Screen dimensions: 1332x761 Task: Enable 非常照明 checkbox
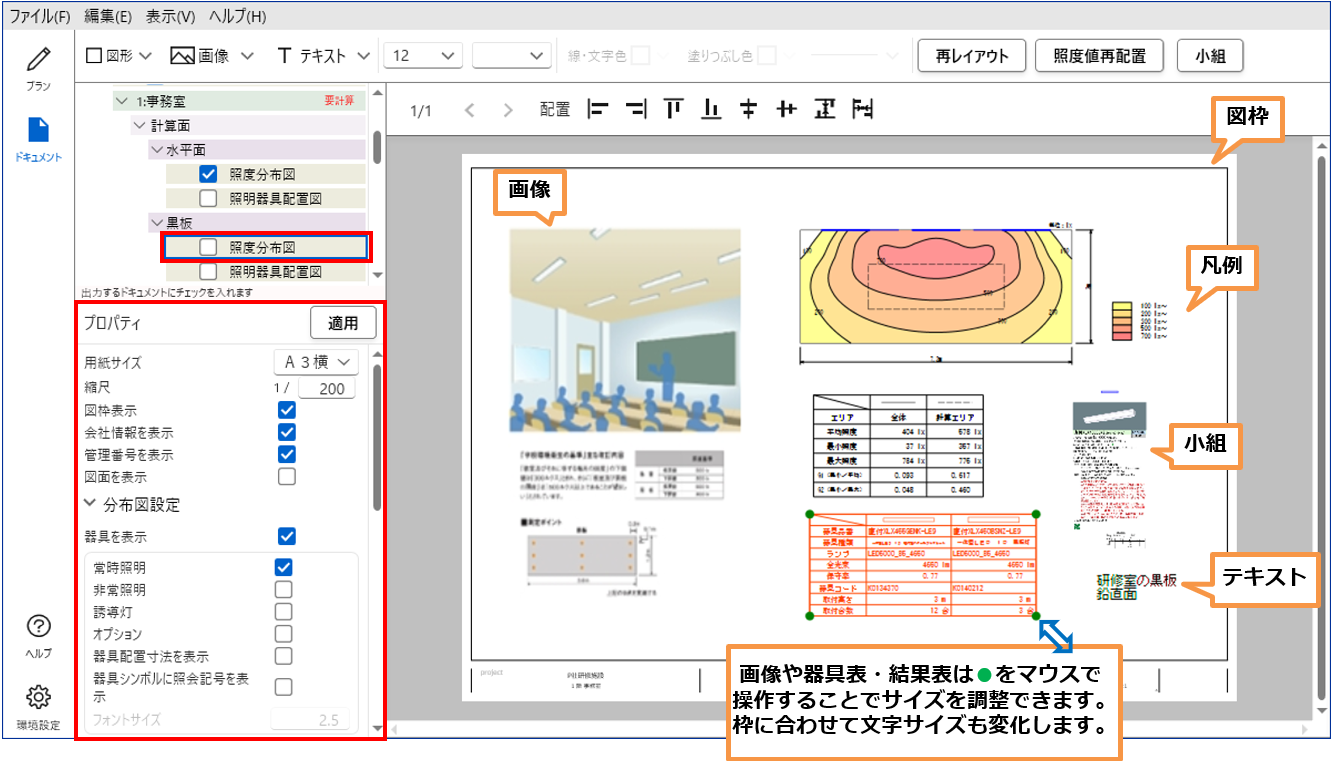[284, 590]
